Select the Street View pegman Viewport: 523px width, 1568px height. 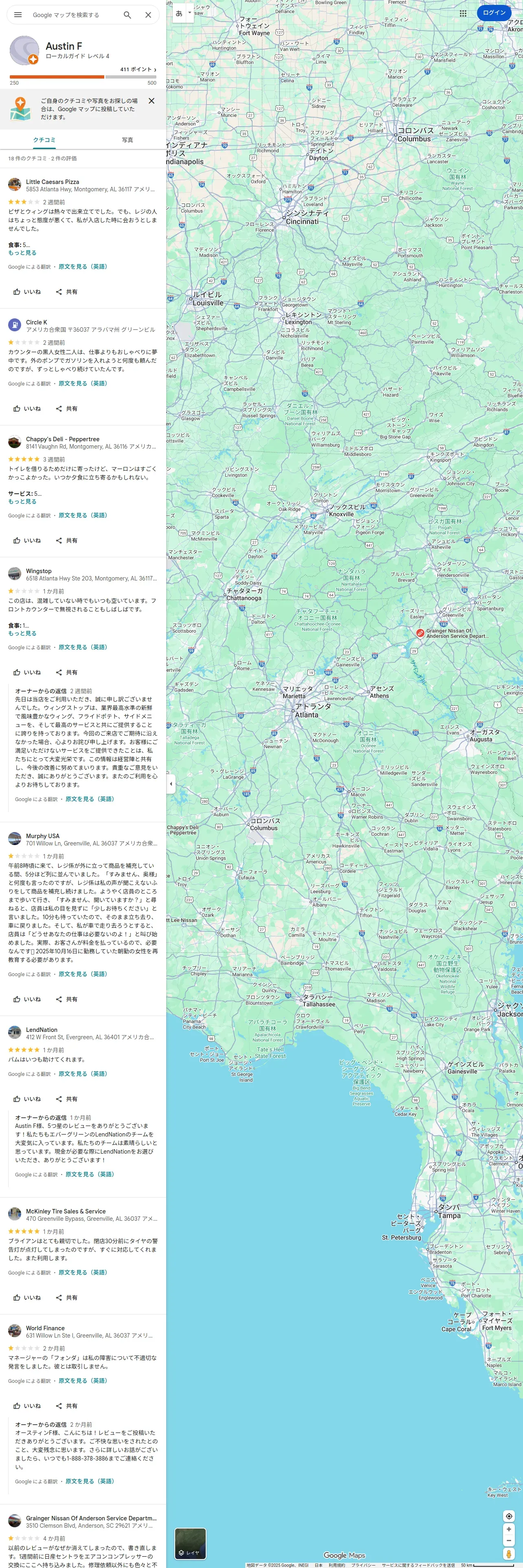(509, 1555)
